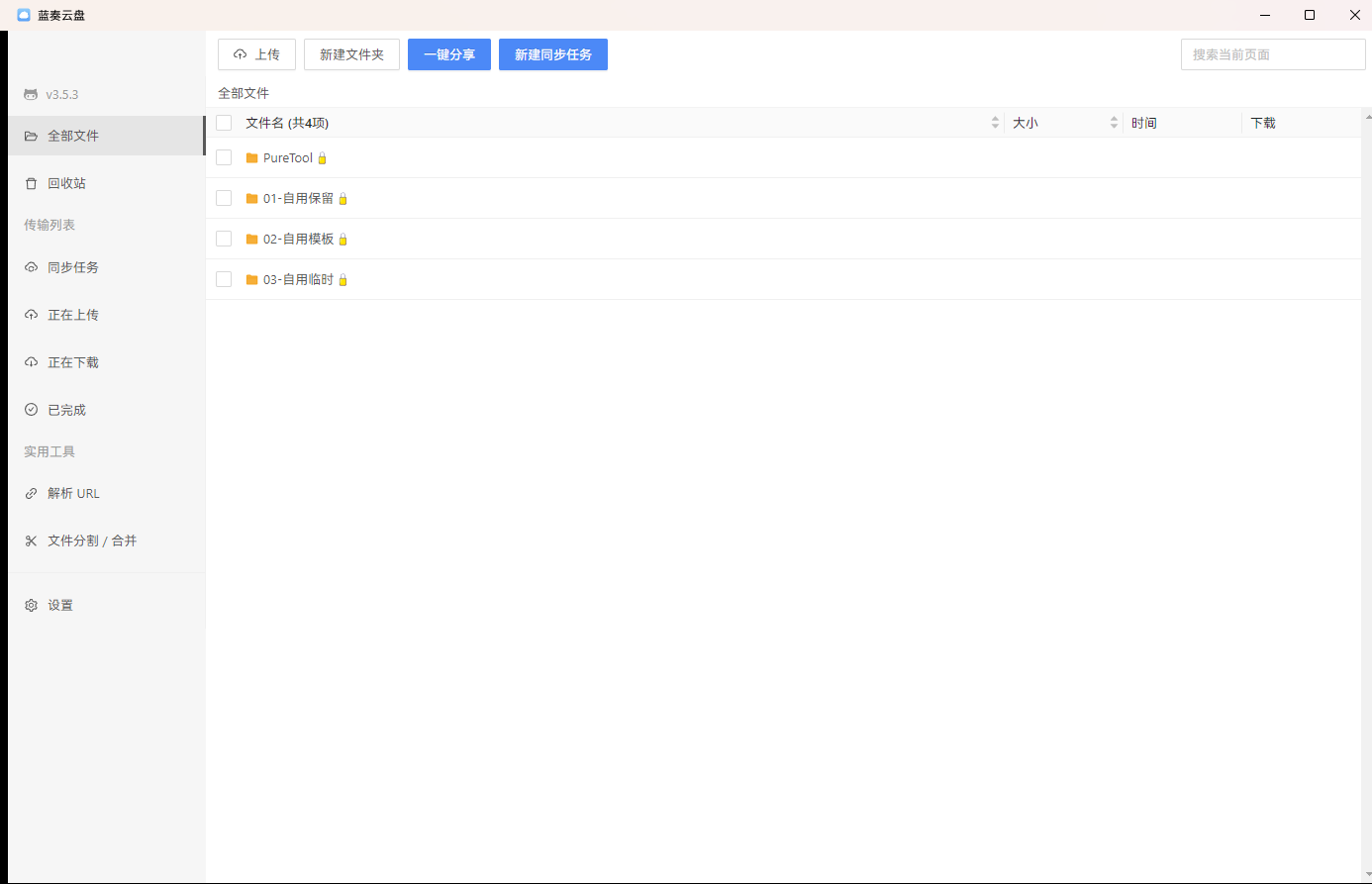Click the lock icon next to PureTool
1372x884 pixels.
(x=322, y=158)
